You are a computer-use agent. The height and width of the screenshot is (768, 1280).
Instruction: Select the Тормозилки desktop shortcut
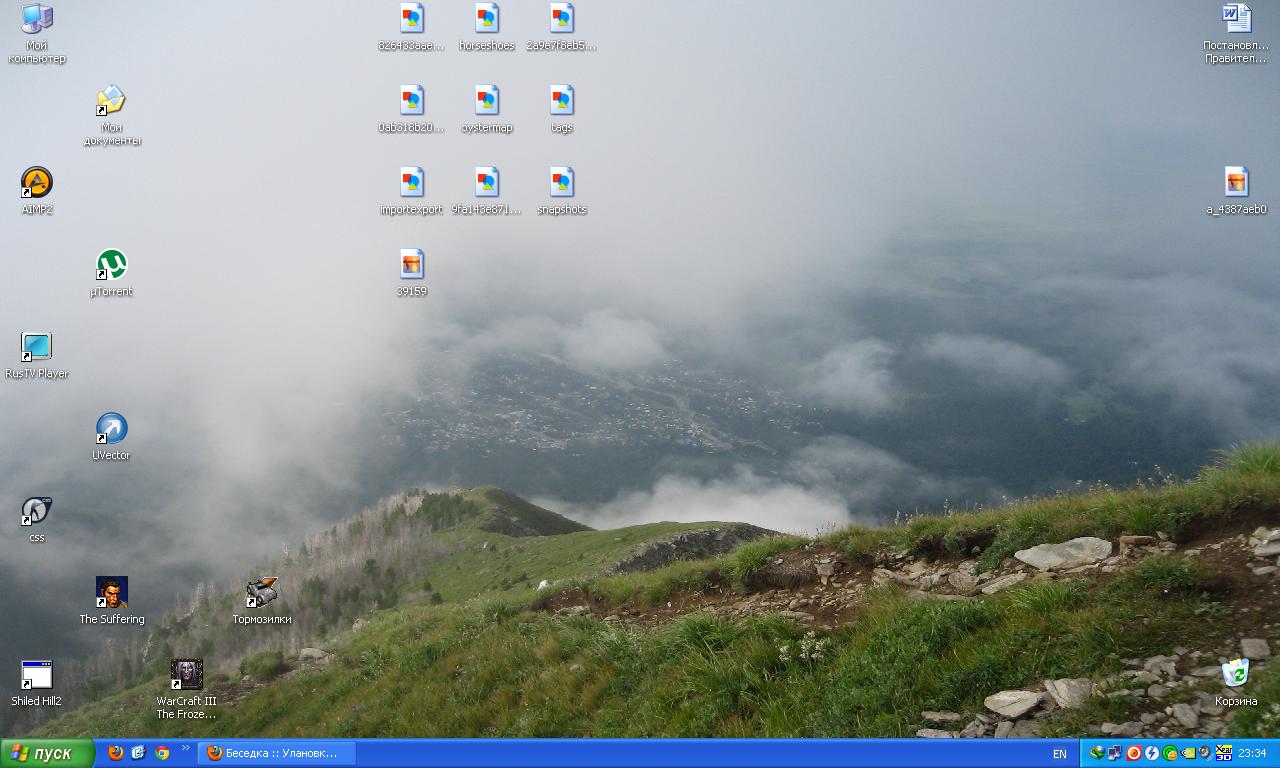pyautogui.click(x=261, y=593)
